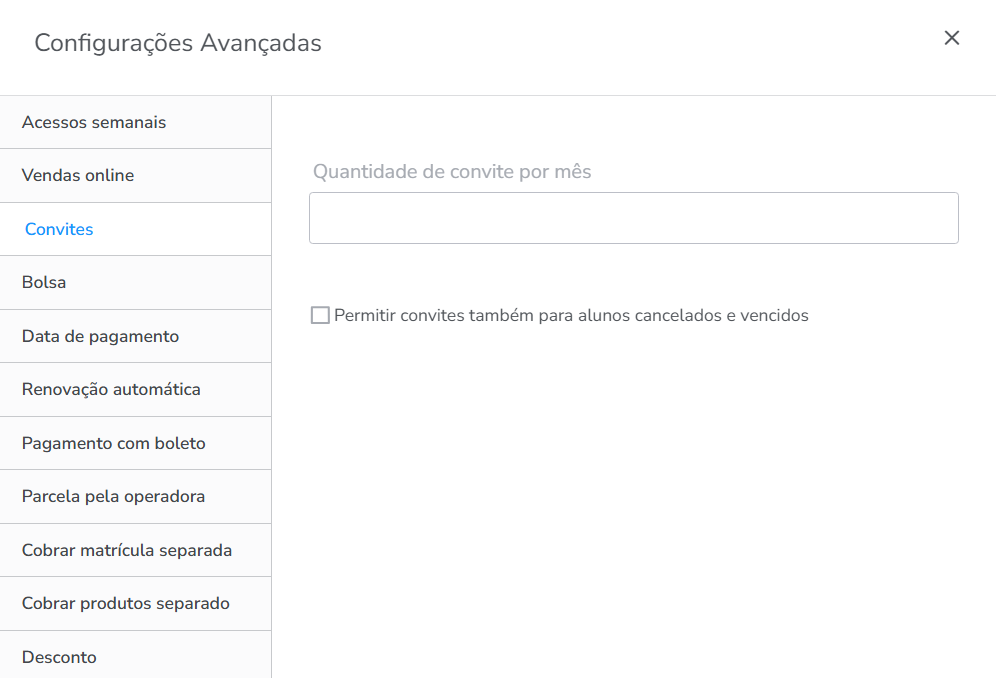Screen dimensions: 996x678
Task: Click the 'Permitir convites também' checkbox label text
Action: tap(571, 316)
